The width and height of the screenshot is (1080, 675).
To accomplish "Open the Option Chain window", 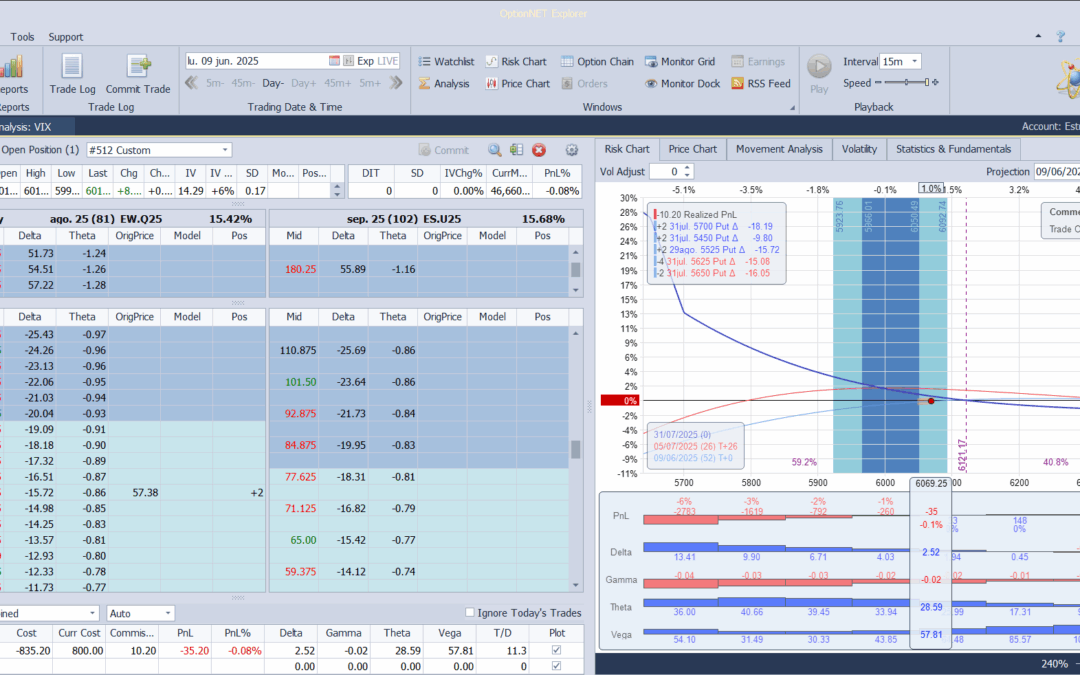I will pyautogui.click(x=597, y=61).
